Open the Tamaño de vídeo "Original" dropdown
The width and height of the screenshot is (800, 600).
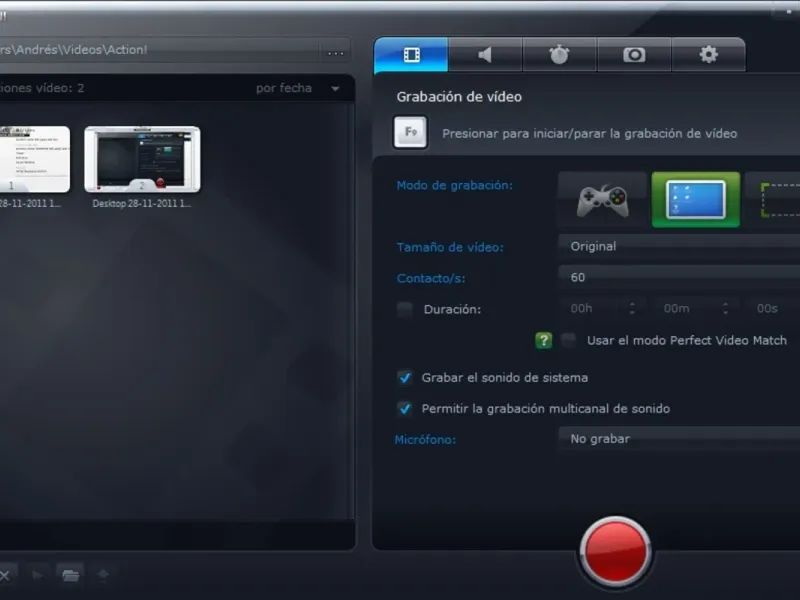(x=680, y=246)
